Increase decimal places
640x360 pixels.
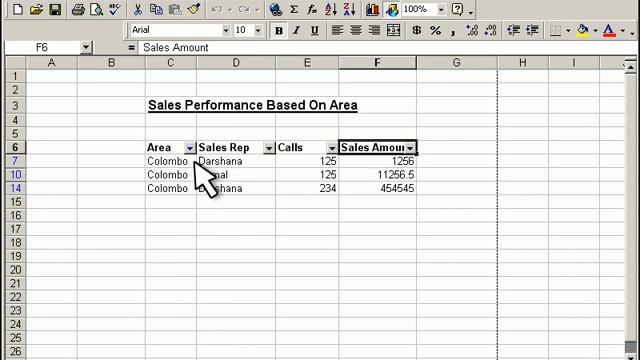click(472, 30)
